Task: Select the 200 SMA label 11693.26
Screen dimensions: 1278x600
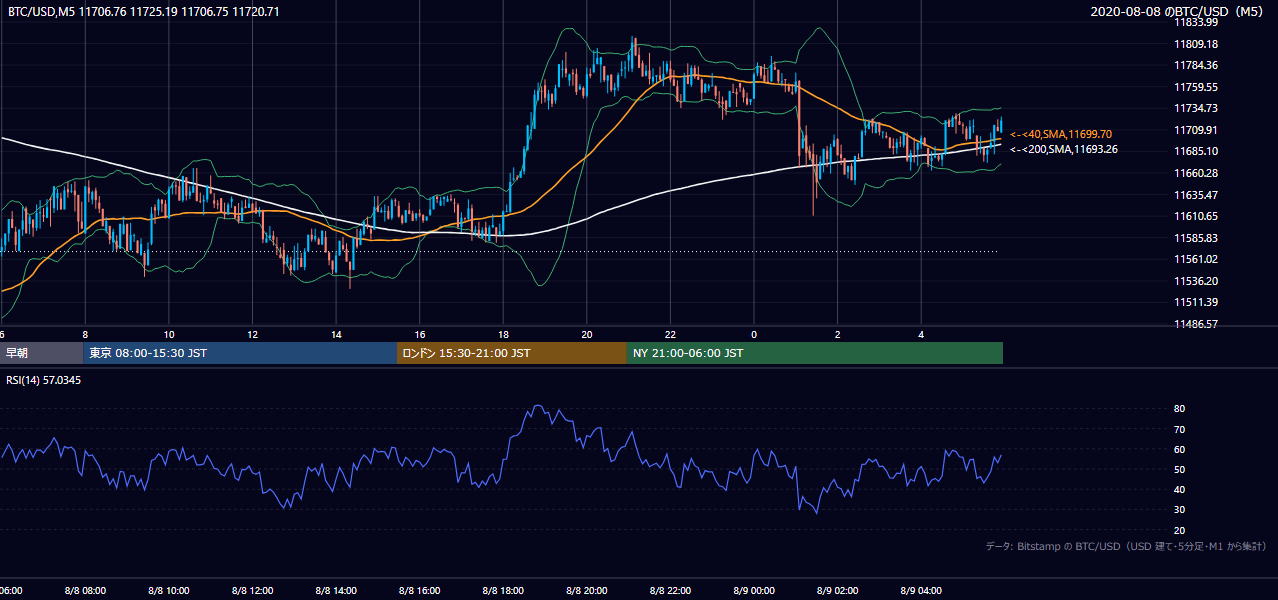Action: click(1064, 149)
